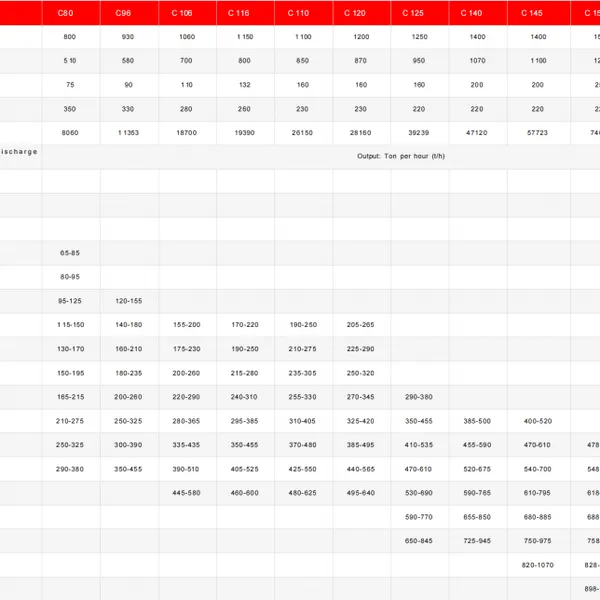Select the 495-640 cell in C 120
The height and width of the screenshot is (600, 600).
click(360, 493)
